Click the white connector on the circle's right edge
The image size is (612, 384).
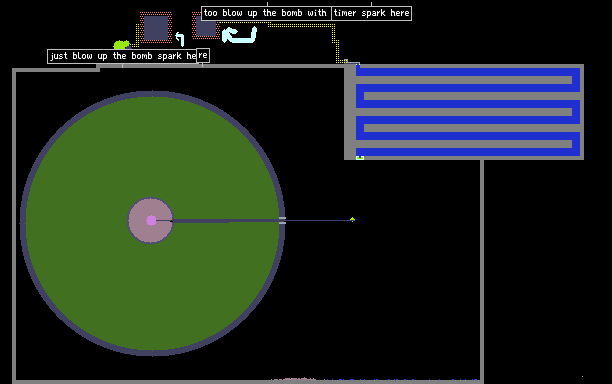point(282,220)
